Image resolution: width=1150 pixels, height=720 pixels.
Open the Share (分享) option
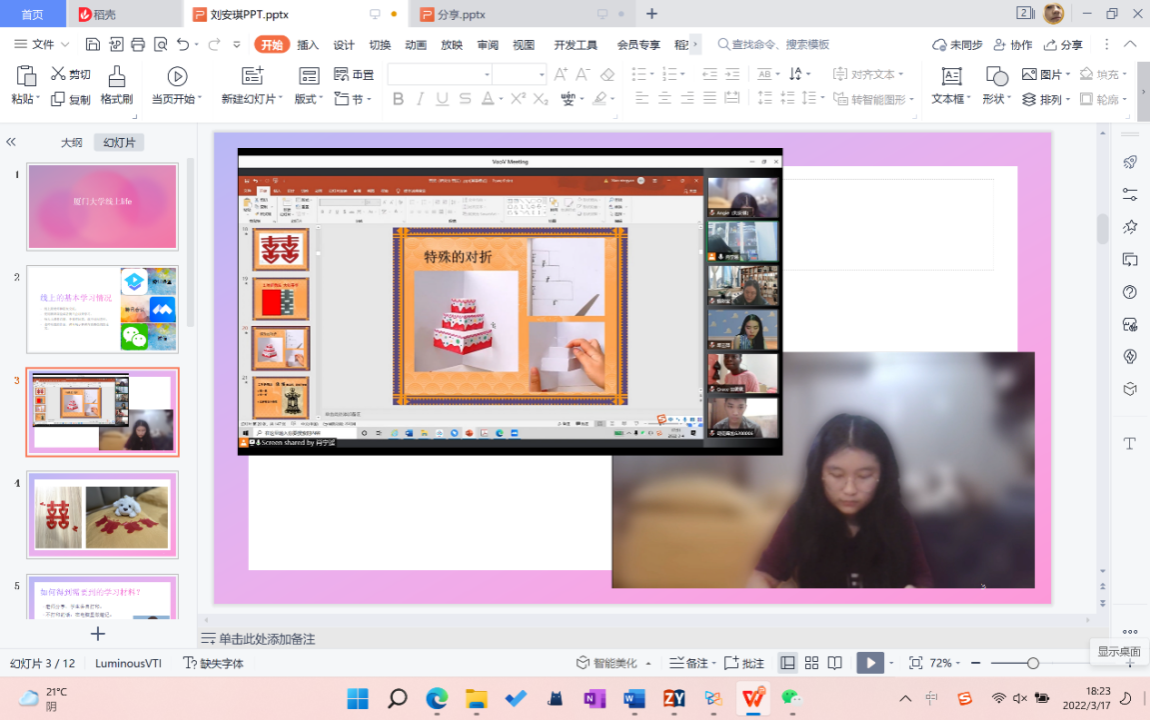(x=1063, y=45)
